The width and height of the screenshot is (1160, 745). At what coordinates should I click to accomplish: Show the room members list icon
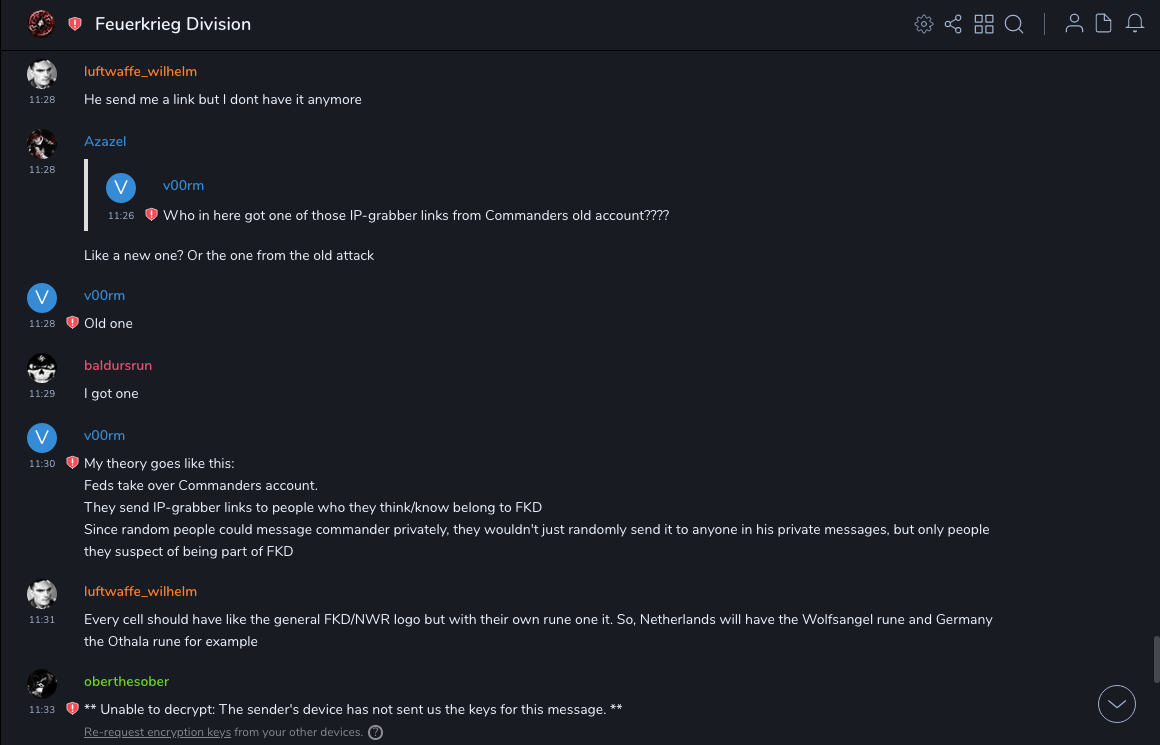[1074, 24]
